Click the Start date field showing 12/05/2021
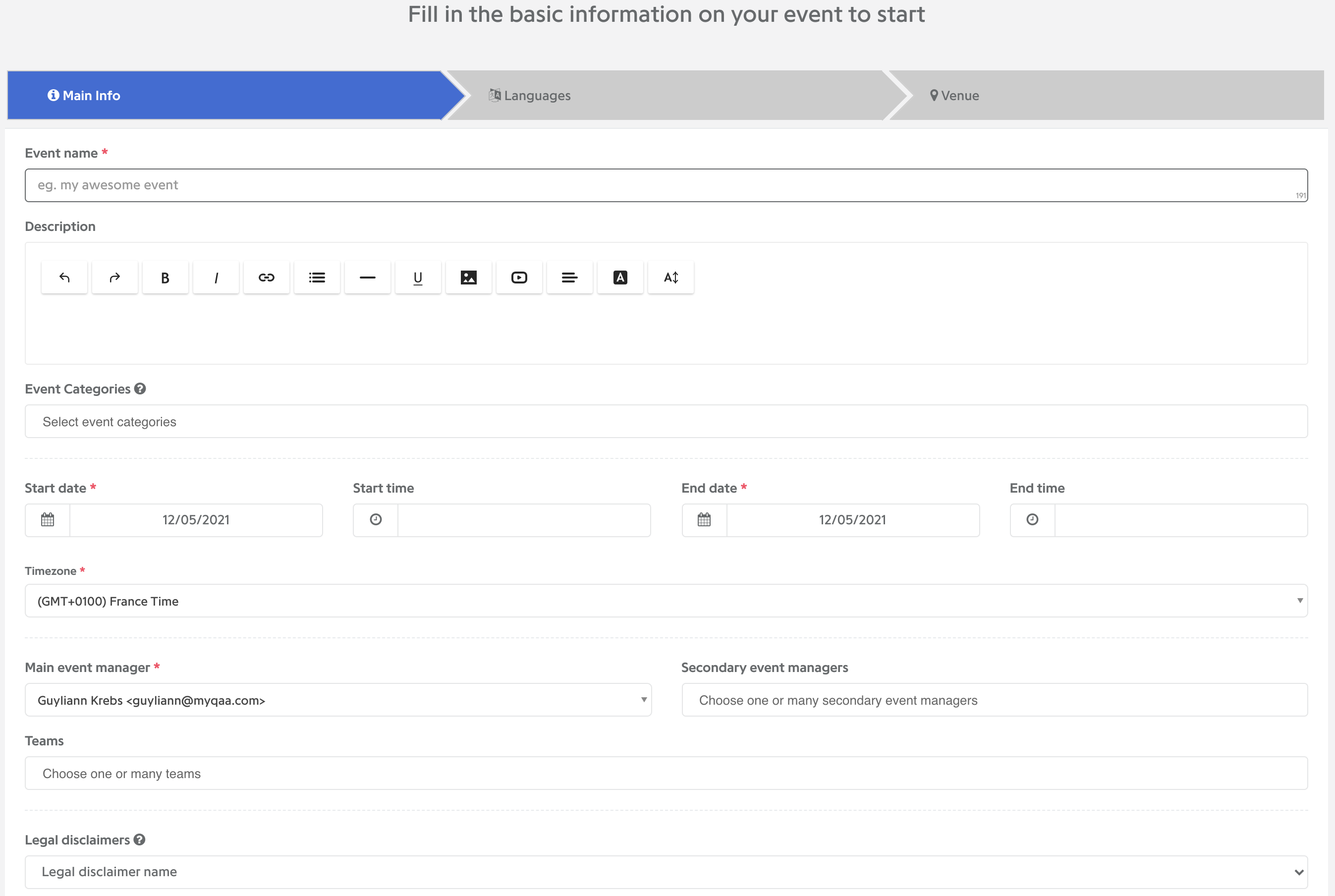This screenshot has height=896, width=1335. click(x=196, y=520)
